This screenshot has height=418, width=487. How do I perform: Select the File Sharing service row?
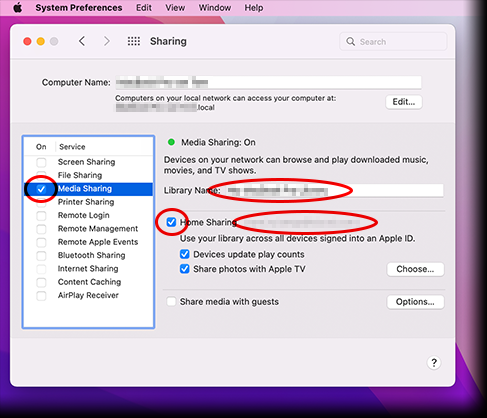[88, 175]
